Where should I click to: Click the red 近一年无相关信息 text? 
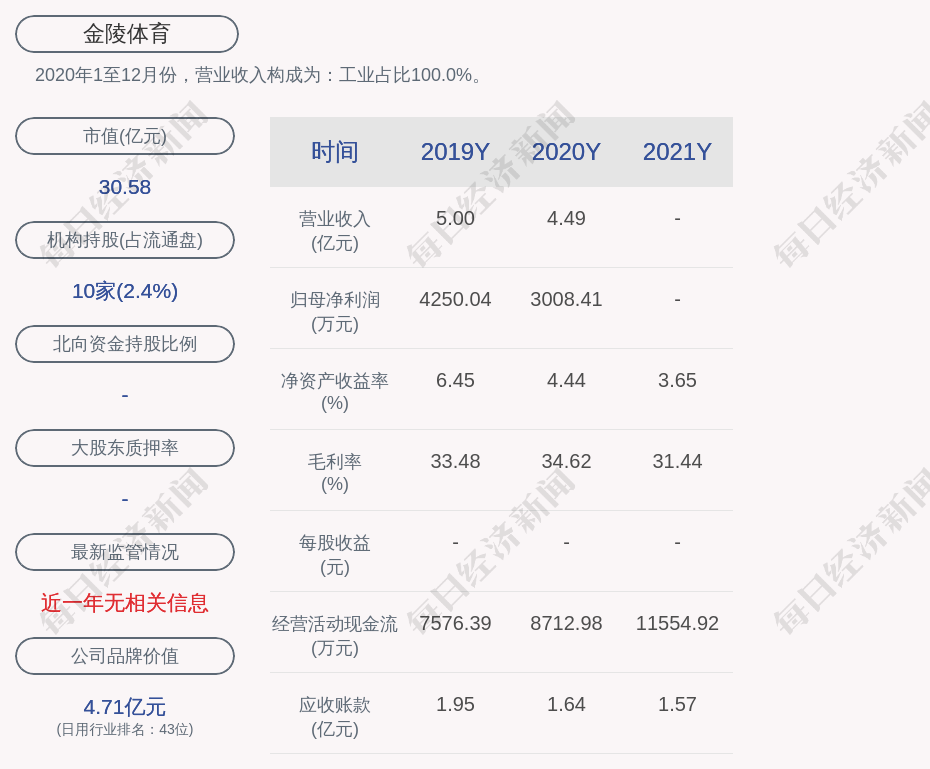tap(125, 604)
